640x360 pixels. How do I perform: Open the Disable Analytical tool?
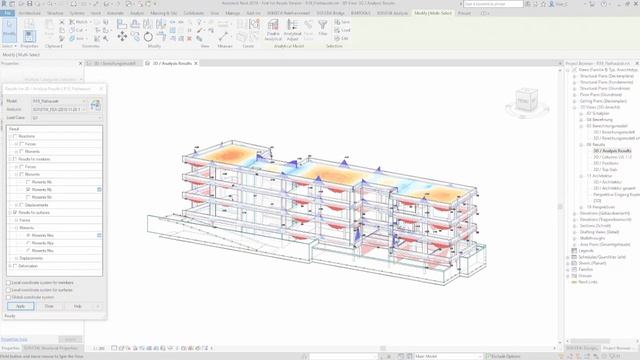[273, 29]
